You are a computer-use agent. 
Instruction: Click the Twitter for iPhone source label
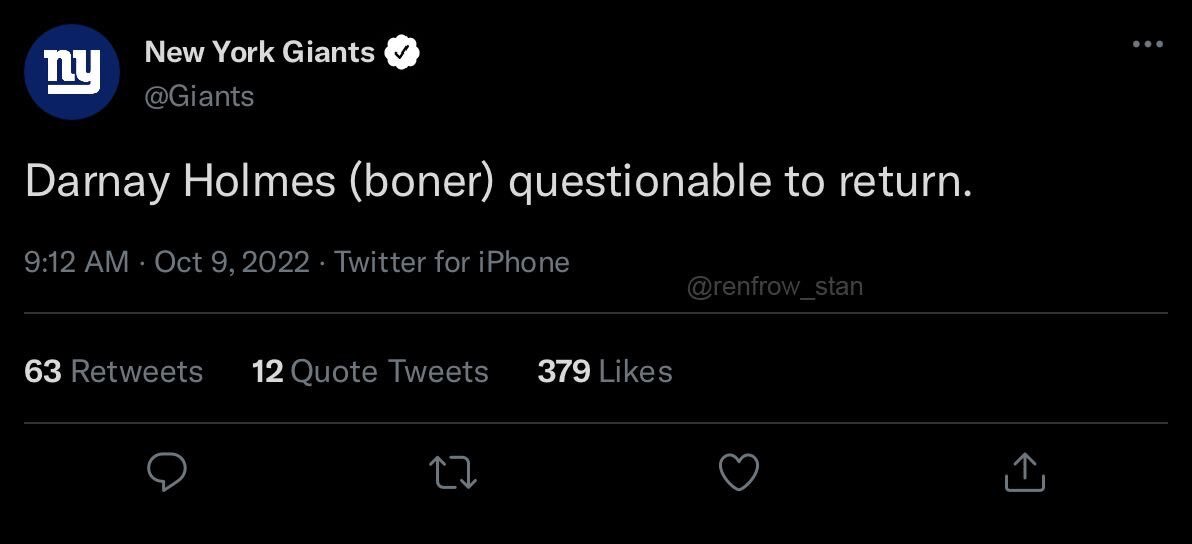[x=452, y=262]
